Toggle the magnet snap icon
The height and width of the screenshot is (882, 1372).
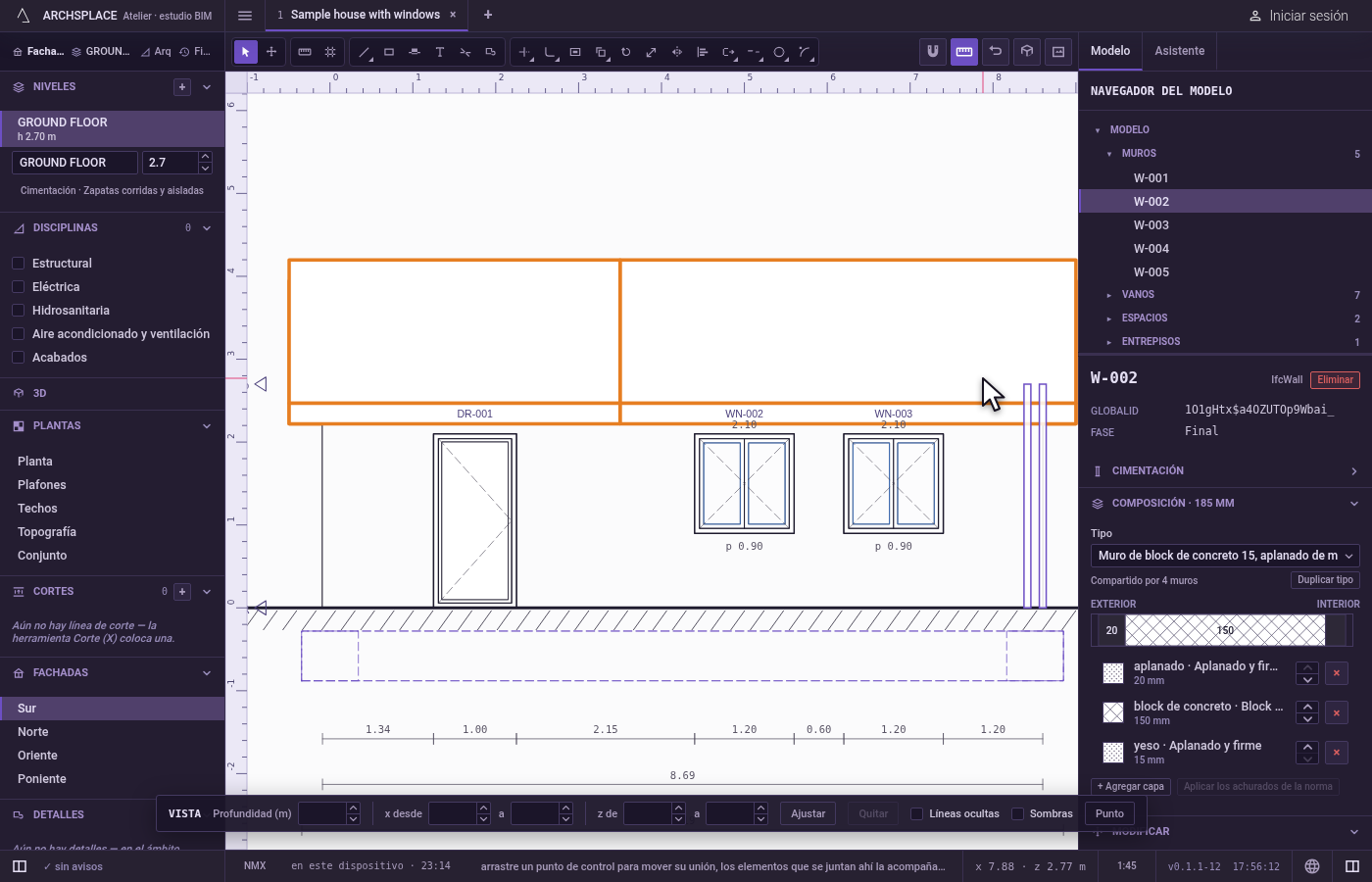(x=933, y=52)
